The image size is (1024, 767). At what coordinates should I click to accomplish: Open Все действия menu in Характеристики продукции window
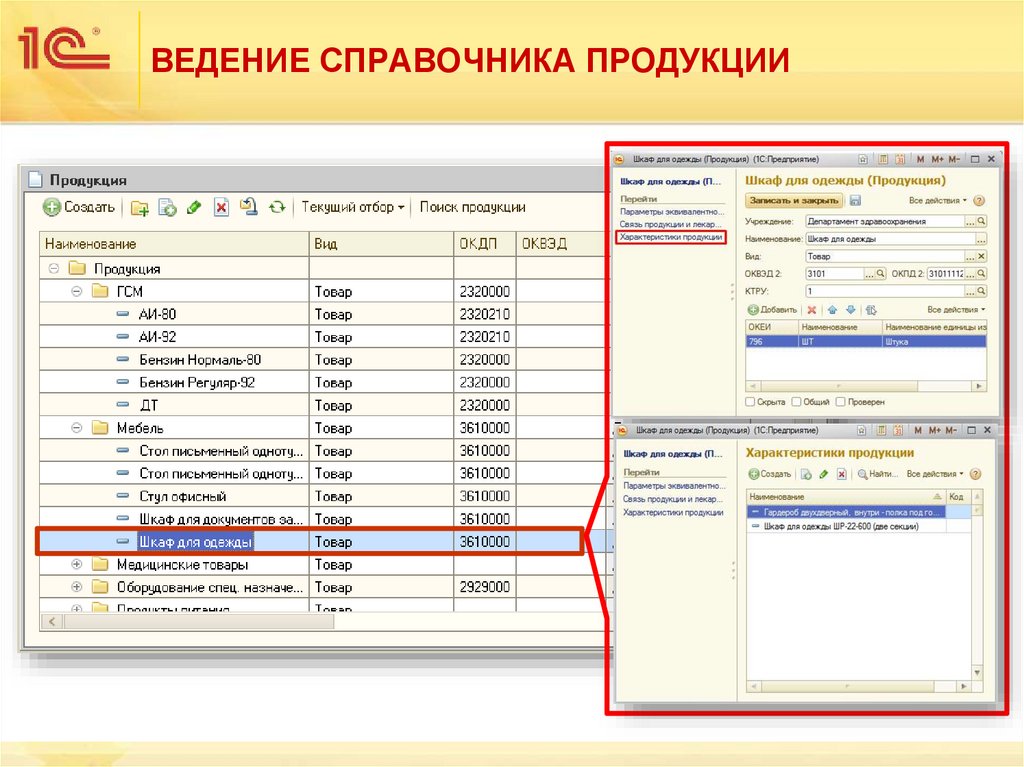point(934,474)
